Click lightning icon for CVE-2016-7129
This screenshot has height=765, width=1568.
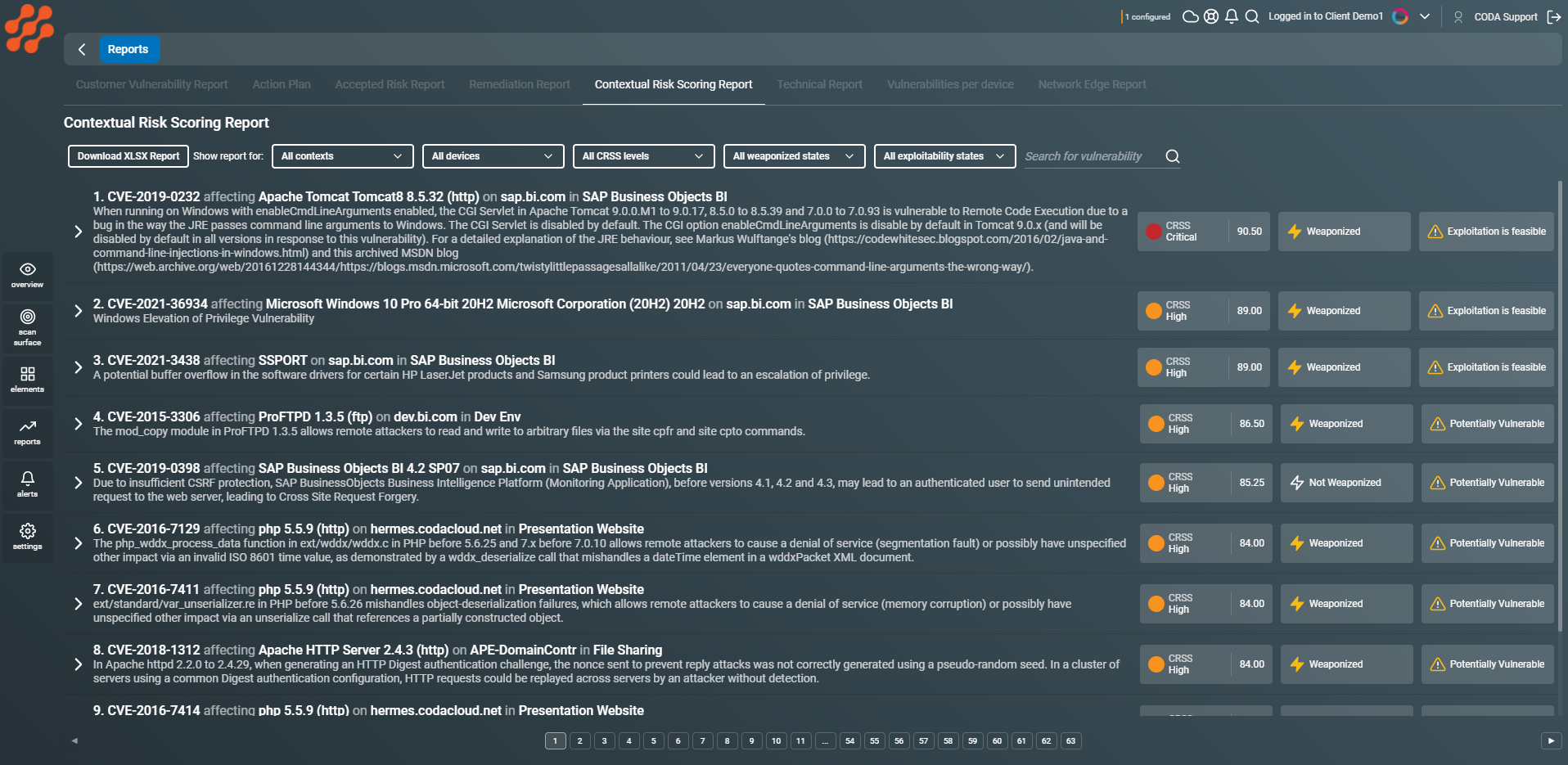click(1296, 543)
